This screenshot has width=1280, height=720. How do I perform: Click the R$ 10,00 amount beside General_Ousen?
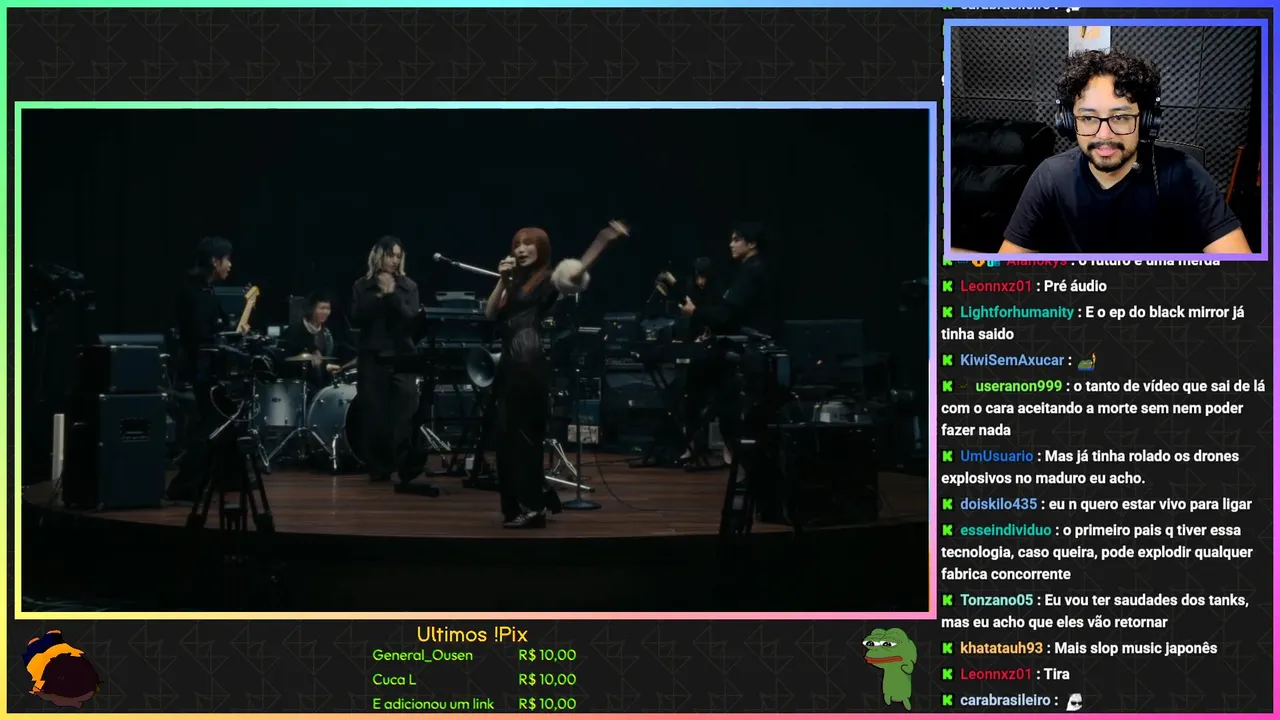point(547,655)
